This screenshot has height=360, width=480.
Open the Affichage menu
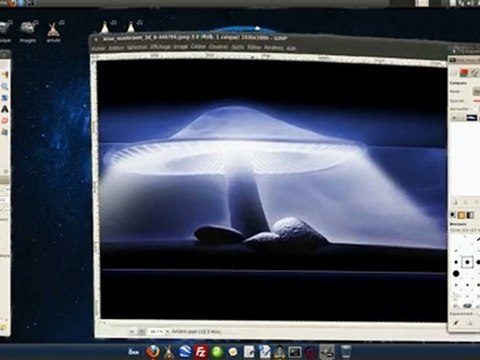click(160, 47)
